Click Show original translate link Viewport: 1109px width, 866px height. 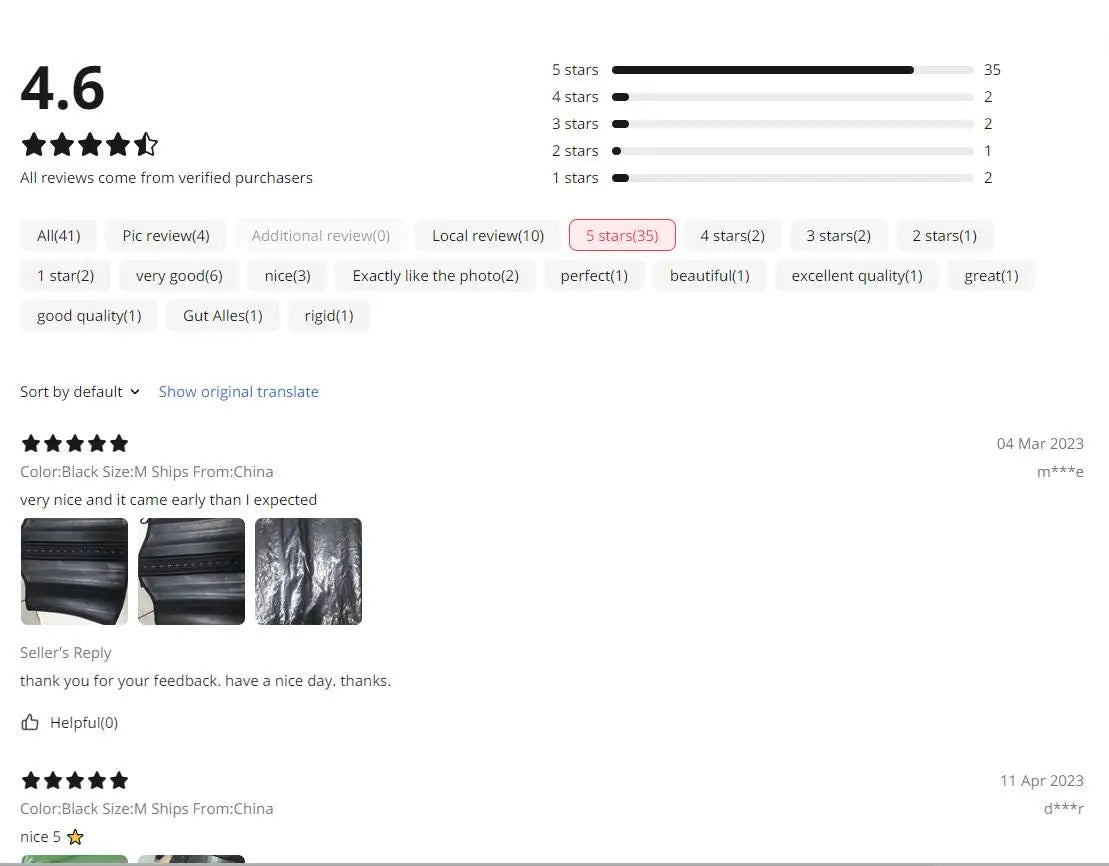point(238,391)
